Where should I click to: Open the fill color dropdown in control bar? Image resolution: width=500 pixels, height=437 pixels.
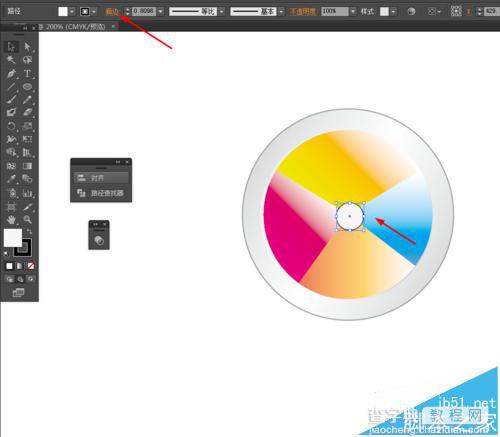[72, 12]
